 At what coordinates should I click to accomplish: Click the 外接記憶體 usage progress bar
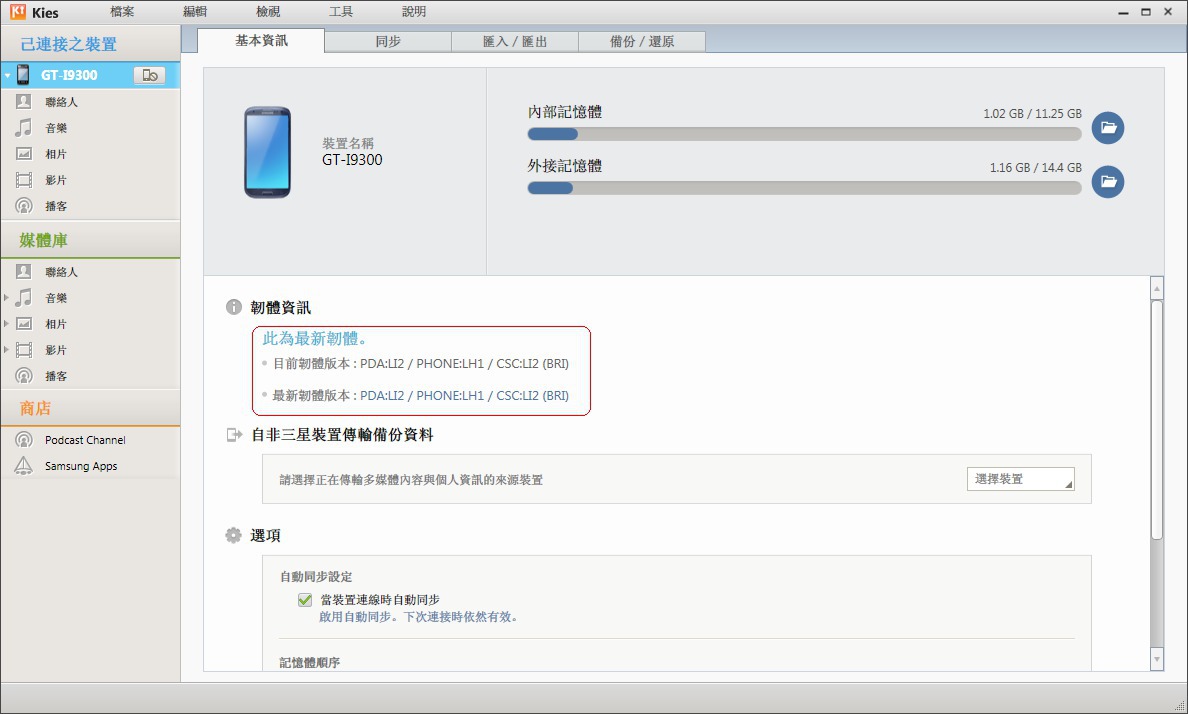[805, 188]
